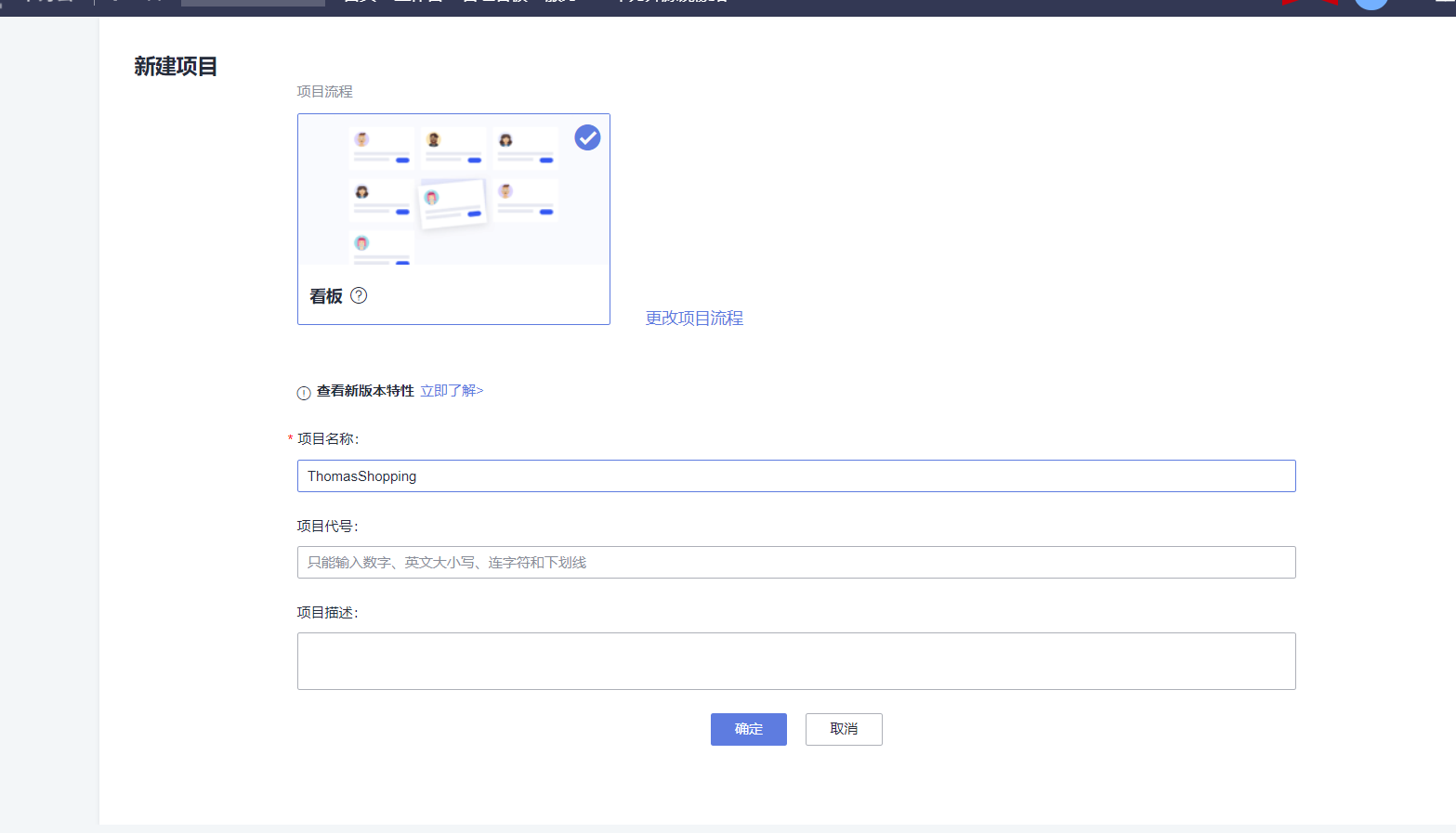Confirm with the 确定 button

pos(749,729)
